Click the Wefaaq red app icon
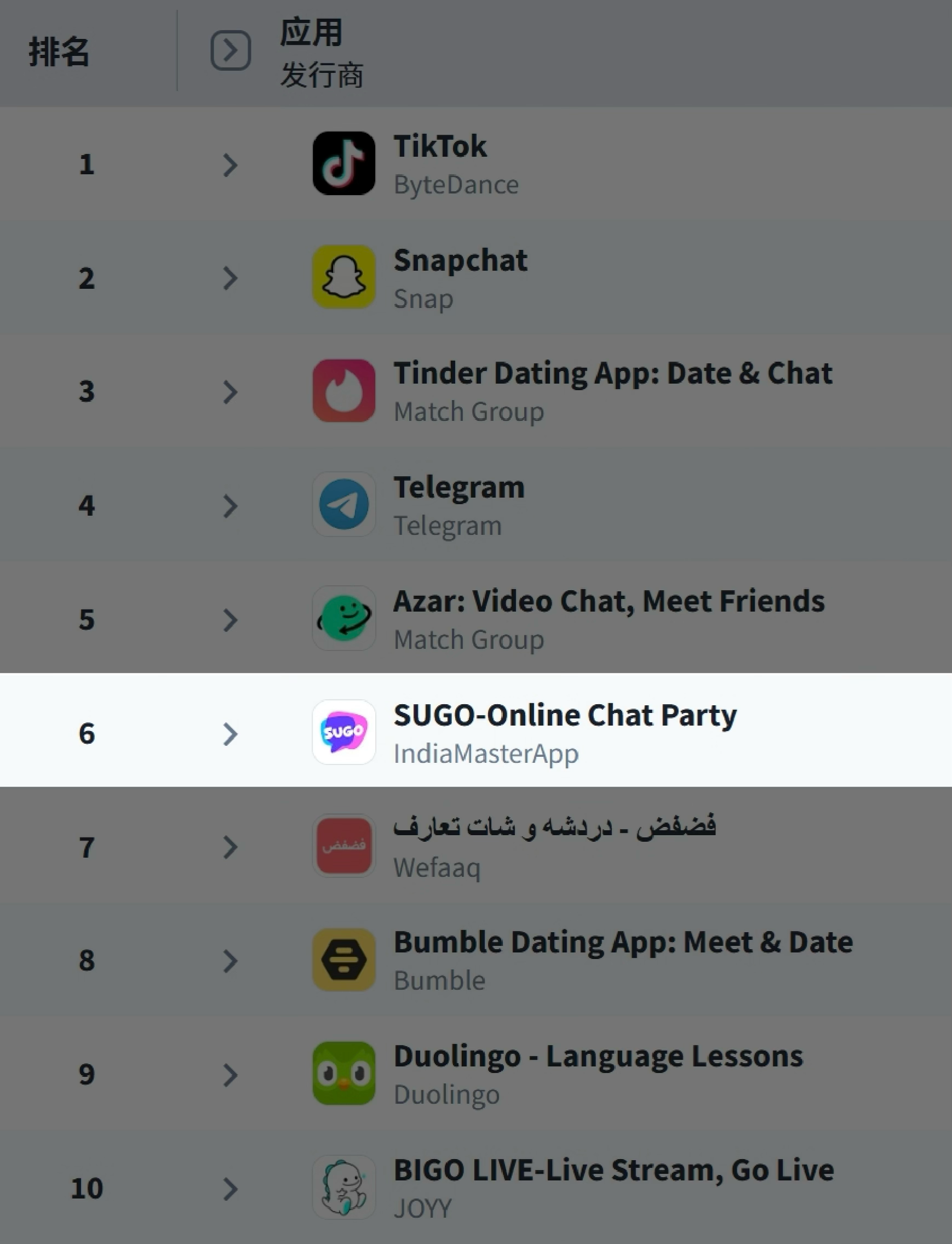Viewport: 952px width, 1244px height. [x=343, y=846]
